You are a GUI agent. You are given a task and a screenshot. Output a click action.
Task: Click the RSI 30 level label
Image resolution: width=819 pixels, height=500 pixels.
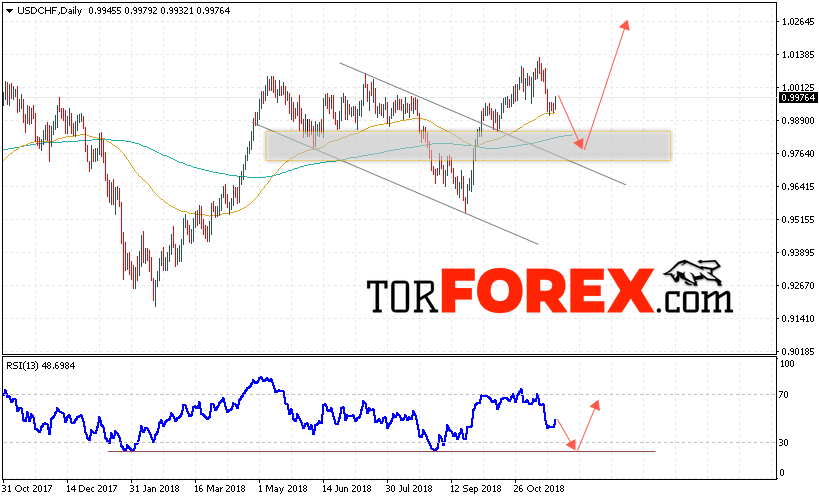(x=783, y=443)
